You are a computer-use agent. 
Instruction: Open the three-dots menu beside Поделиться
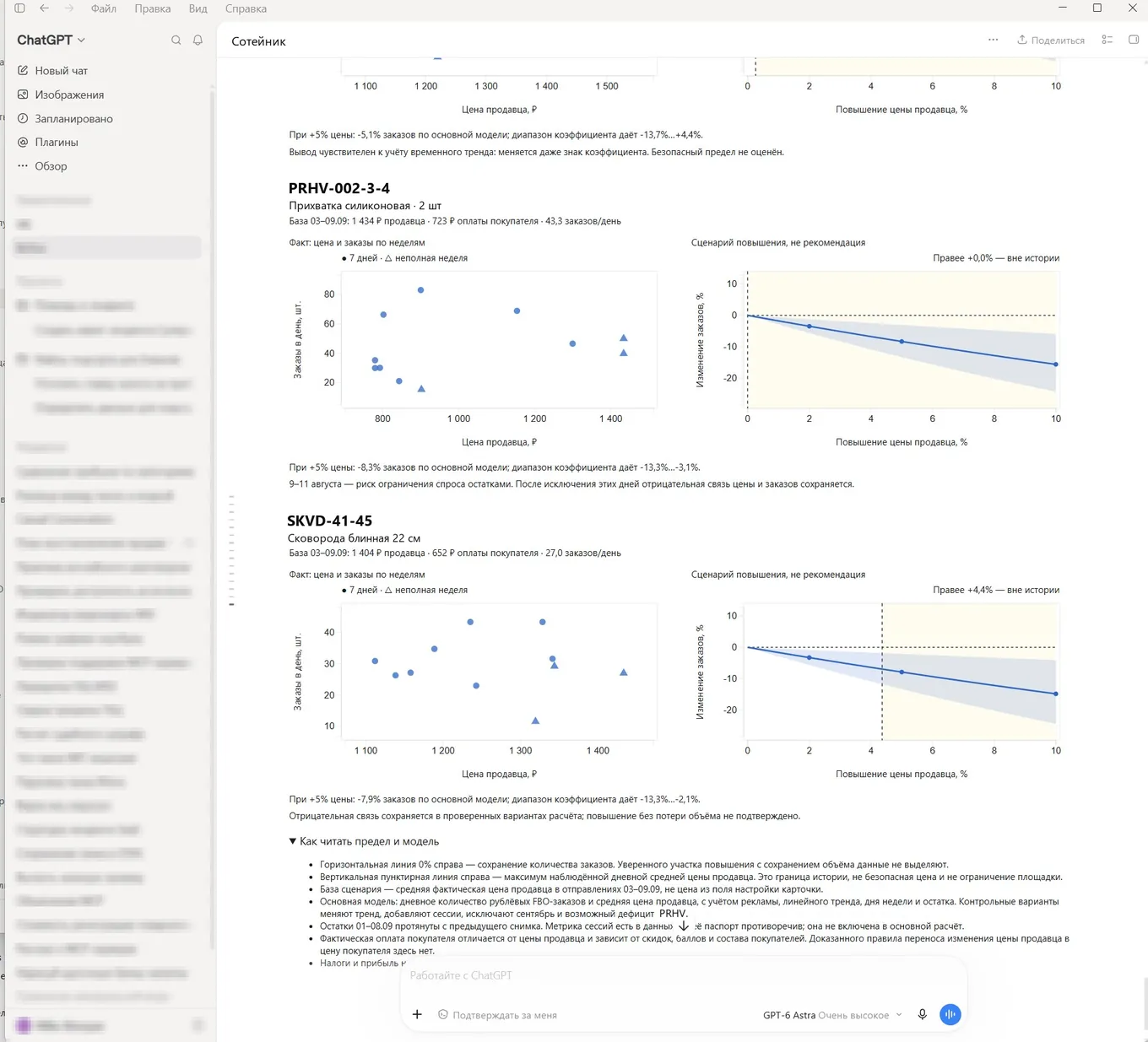[993, 40]
